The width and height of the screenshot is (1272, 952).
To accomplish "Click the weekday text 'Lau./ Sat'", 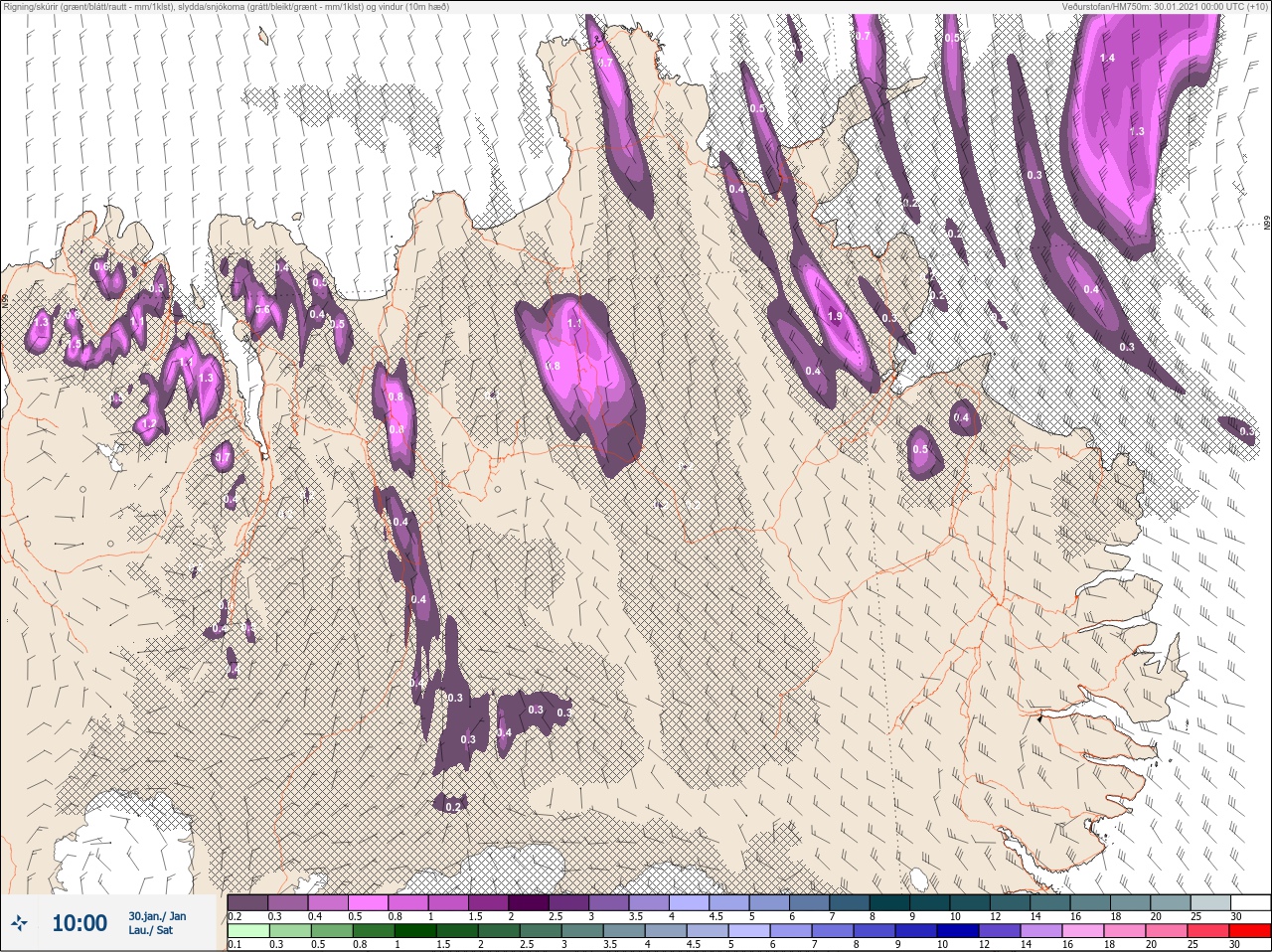I will click(x=150, y=930).
